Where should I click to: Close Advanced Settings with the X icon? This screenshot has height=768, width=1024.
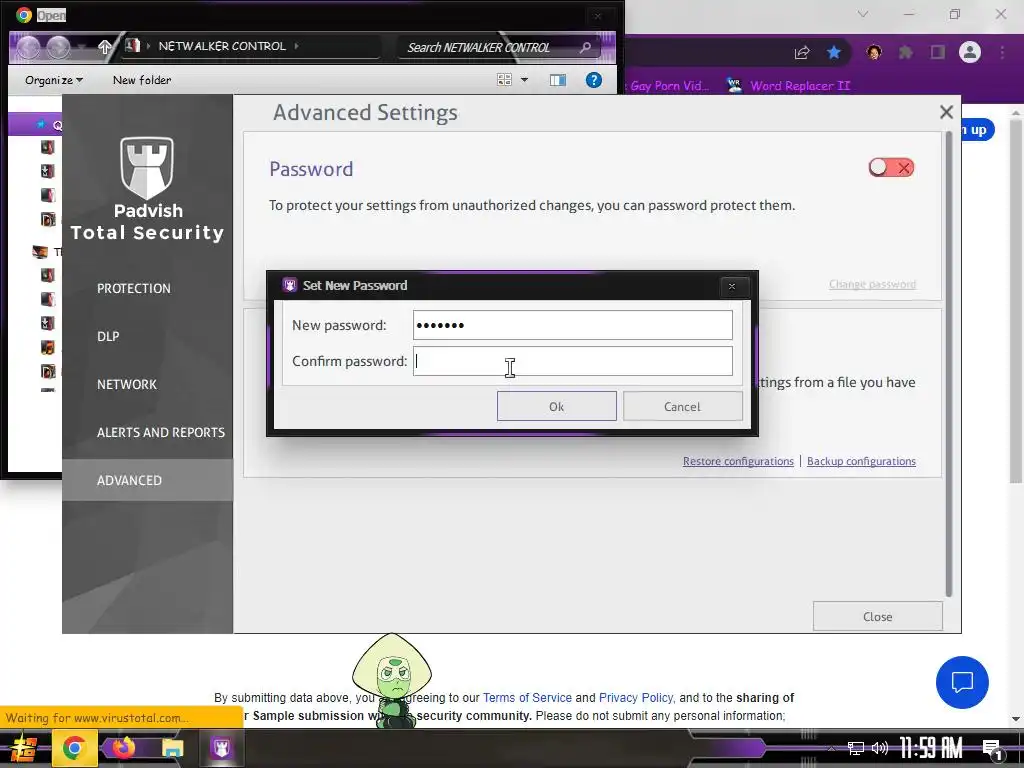click(x=946, y=112)
